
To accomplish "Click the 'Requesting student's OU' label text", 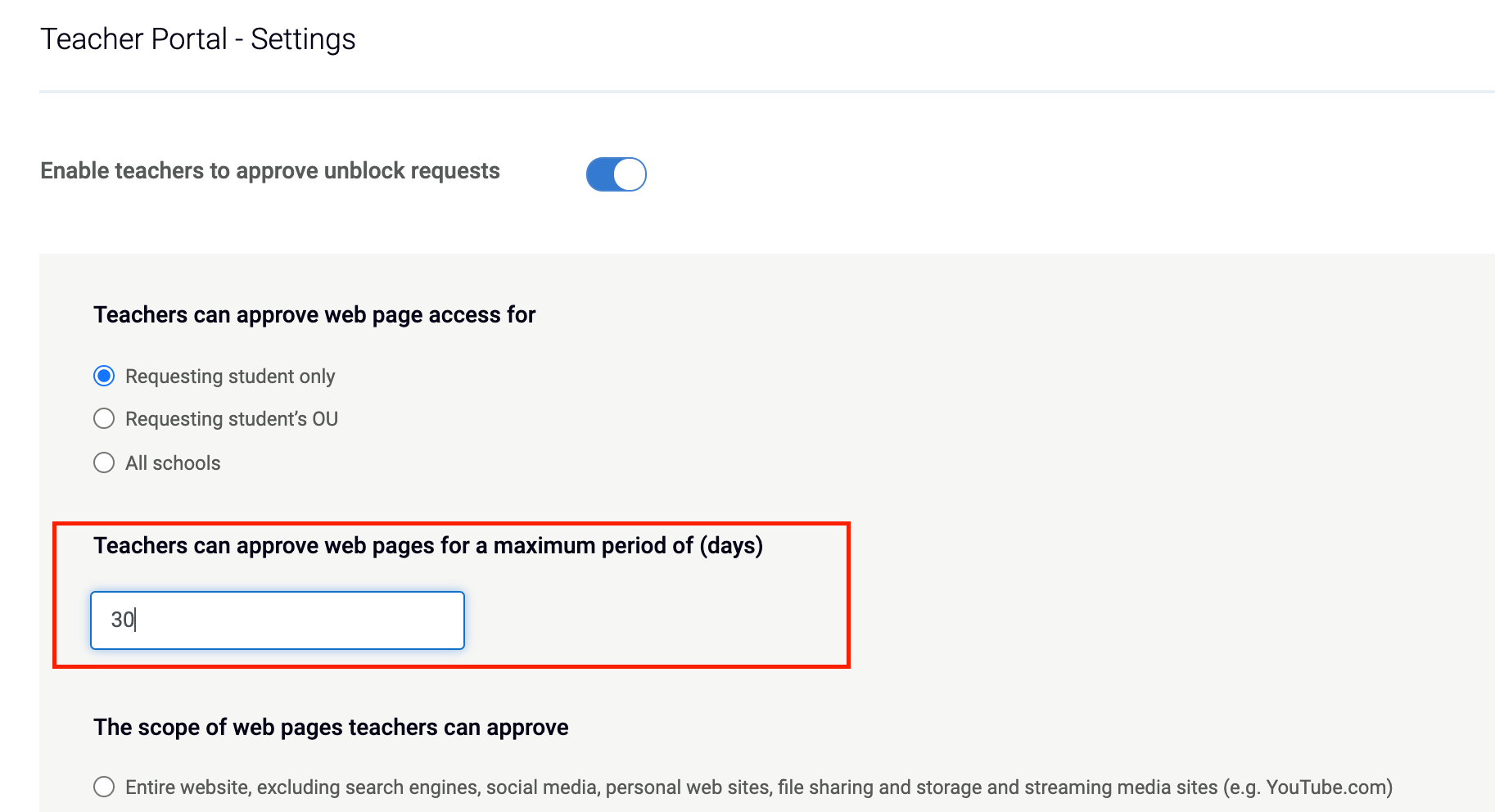I will [232, 419].
